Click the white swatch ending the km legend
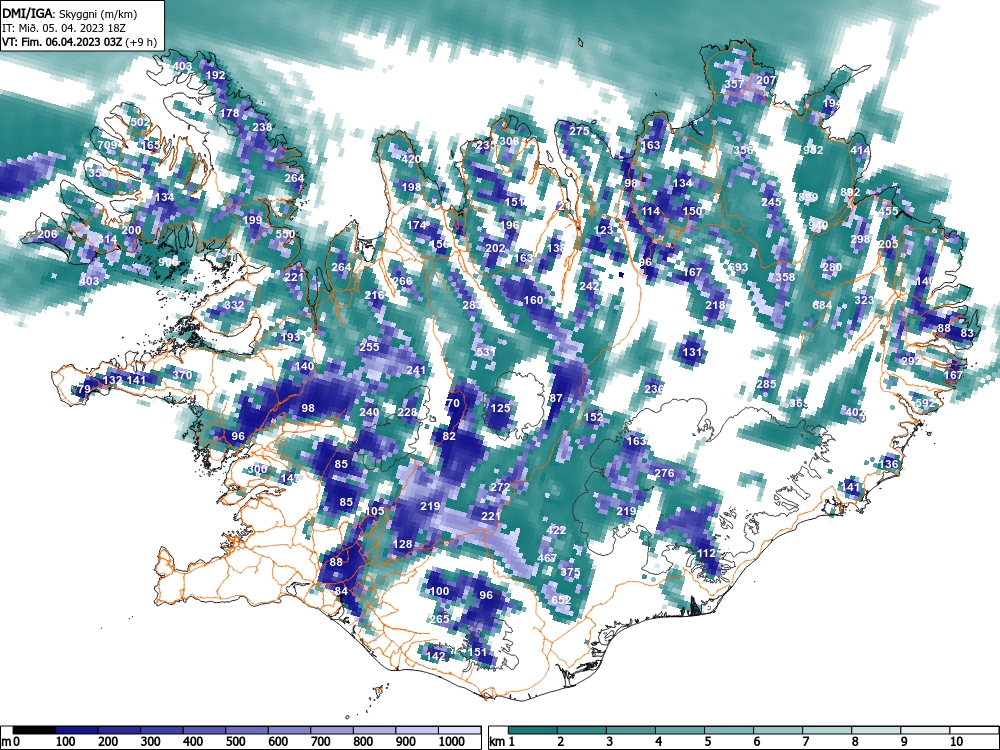Image resolution: width=1000 pixels, height=750 pixels. click(x=974, y=730)
